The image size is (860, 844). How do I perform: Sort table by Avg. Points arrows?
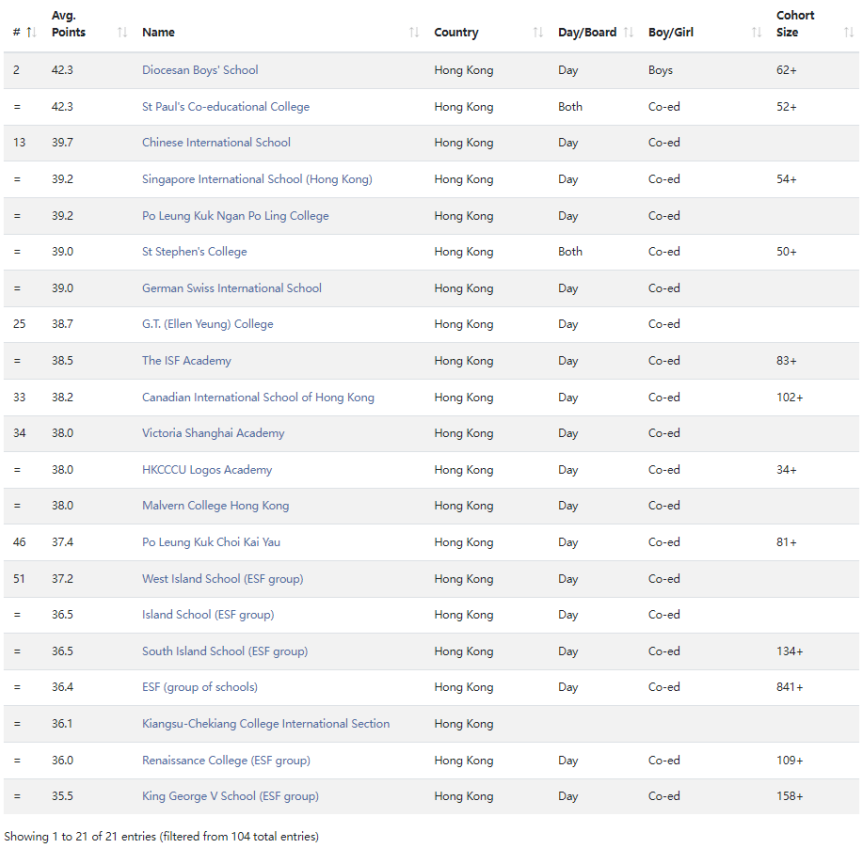(122, 32)
